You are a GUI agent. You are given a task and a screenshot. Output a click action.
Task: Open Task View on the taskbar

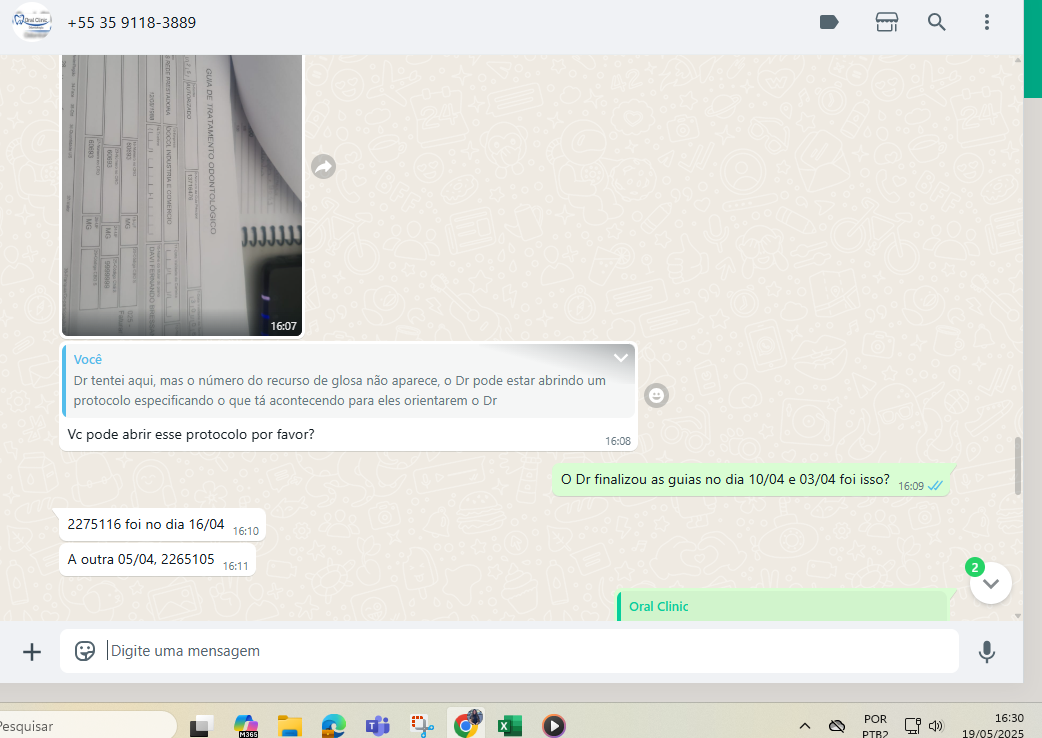pyautogui.click(x=201, y=726)
